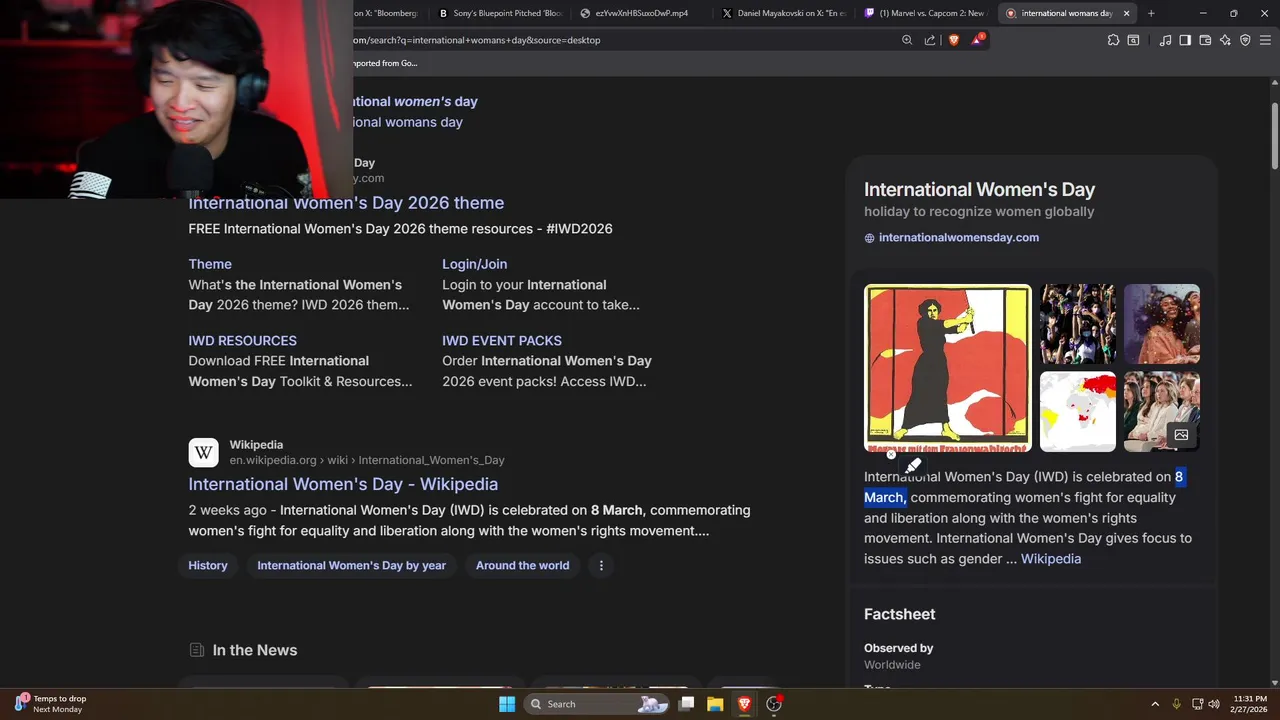Viewport: 1280px width, 720px height.
Task: Open the dancing woman photo thumbnail
Action: (x=1162, y=324)
